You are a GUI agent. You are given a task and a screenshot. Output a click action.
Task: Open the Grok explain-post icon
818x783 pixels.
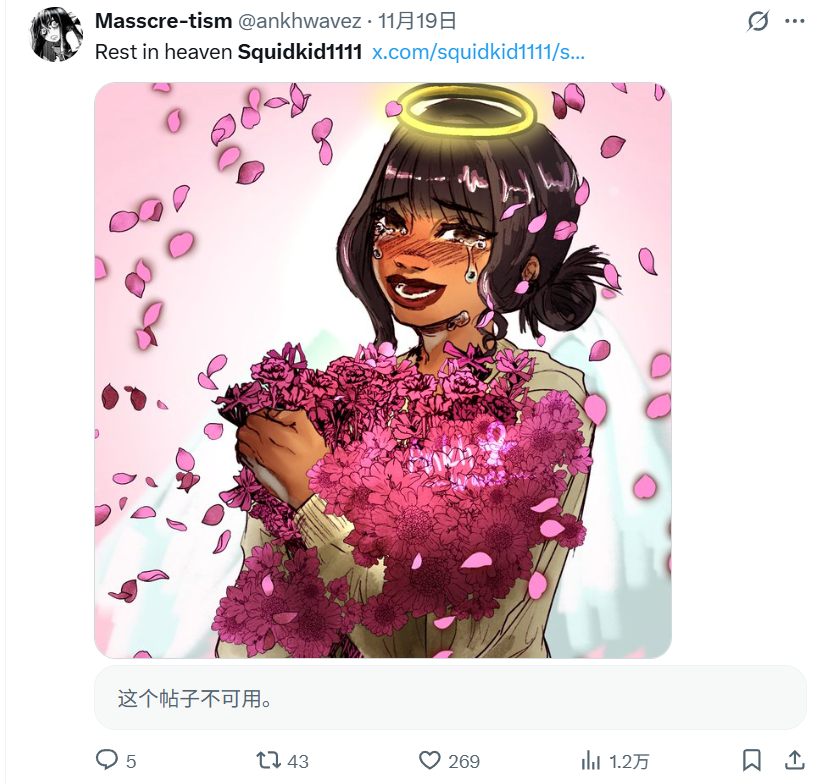[x=757, y=21]
